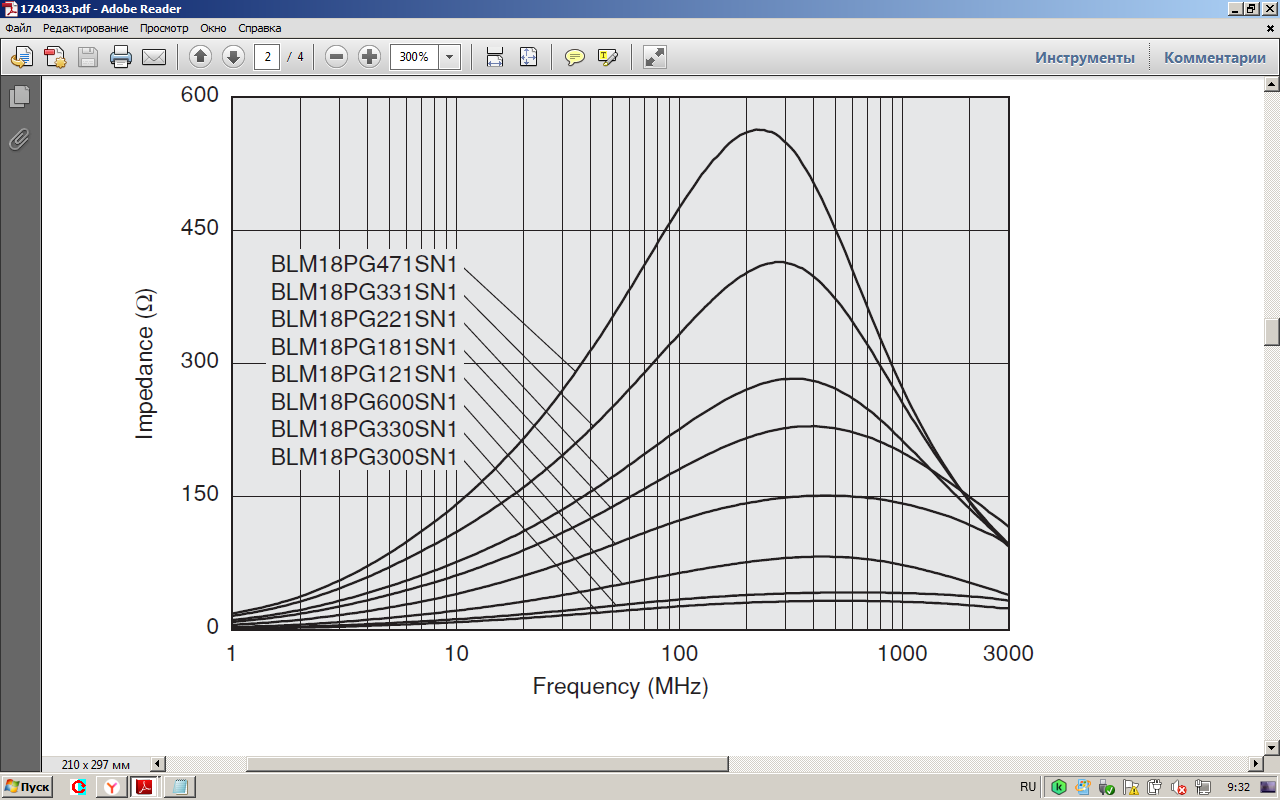This screenshot has height=800, width=1280.
Task: Click the Impedance (Ω) axis title
Action: (146, 364)
